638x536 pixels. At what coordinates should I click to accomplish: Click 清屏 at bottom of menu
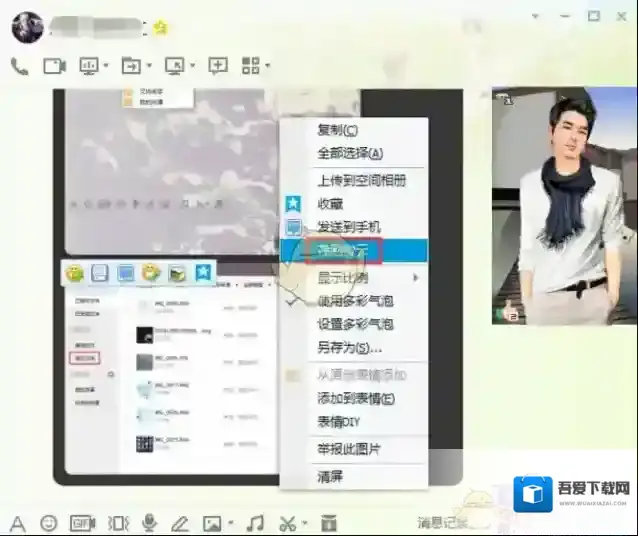[330, 476]
